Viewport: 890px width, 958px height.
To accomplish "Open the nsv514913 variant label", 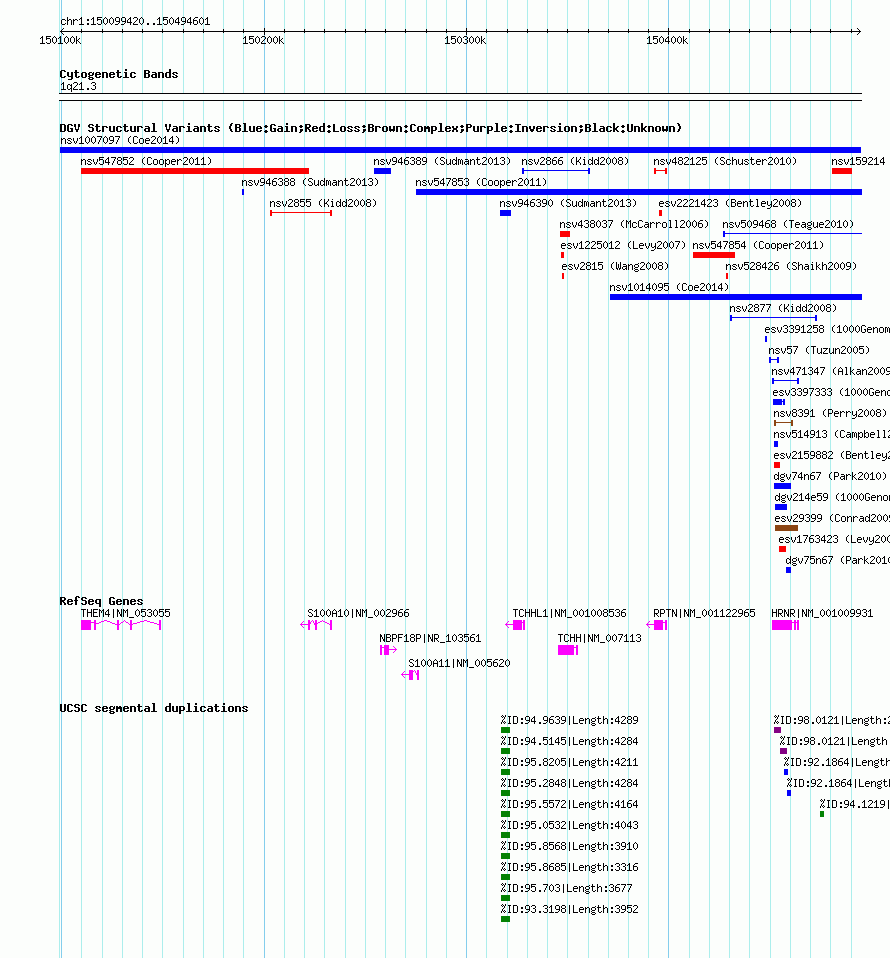I will click(x=831, y=434).
